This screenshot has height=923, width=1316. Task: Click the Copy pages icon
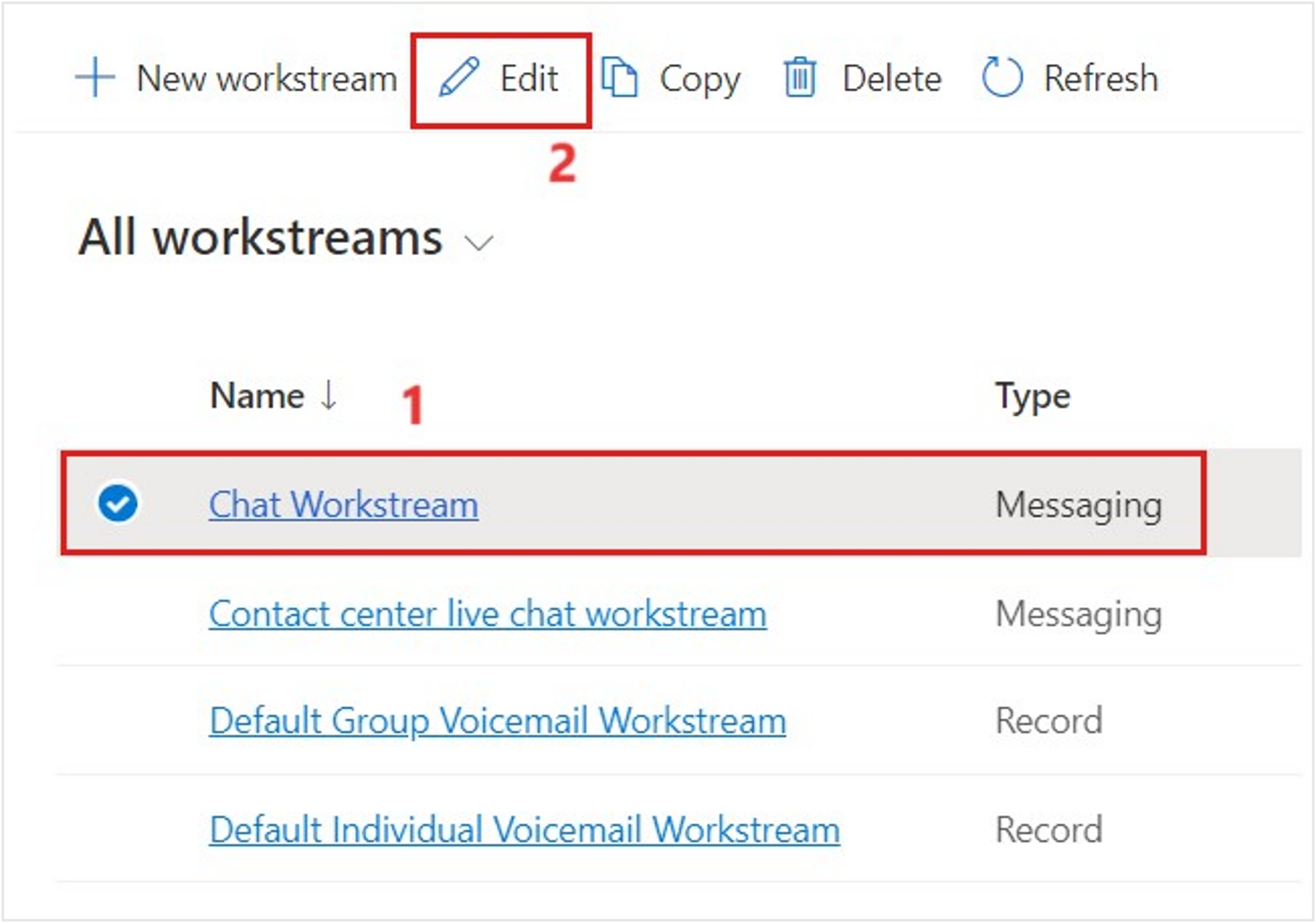tap(620, 77)
